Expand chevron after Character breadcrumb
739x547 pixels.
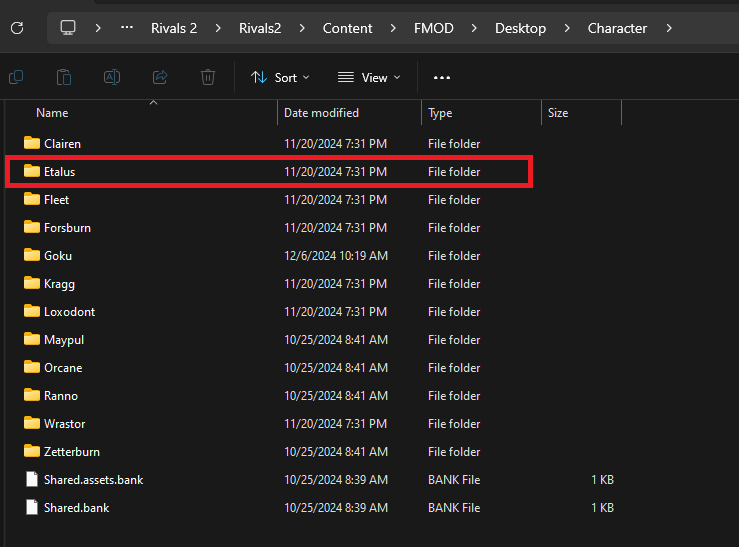pos(668,28)
